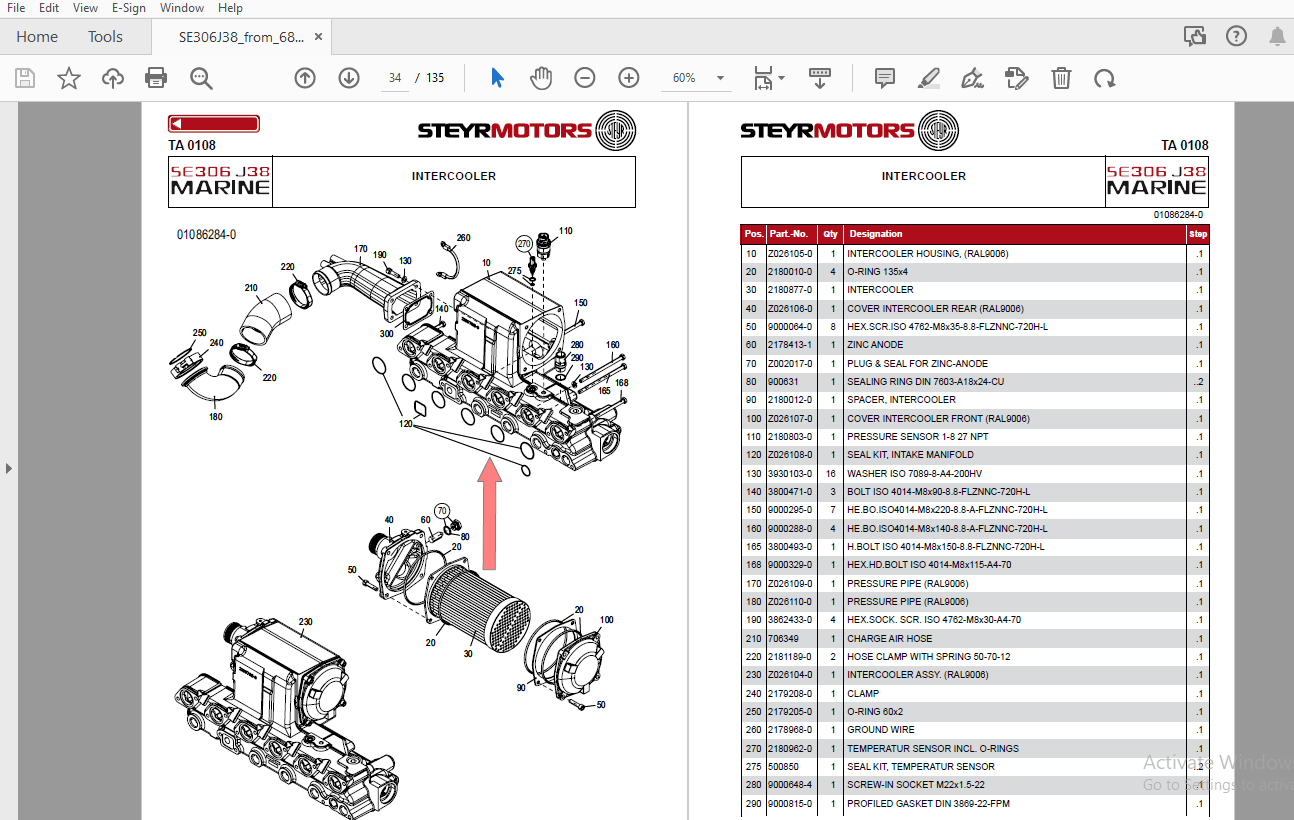
Task: Open find text with the magnifier icon
Action: (x=201, y=78)
